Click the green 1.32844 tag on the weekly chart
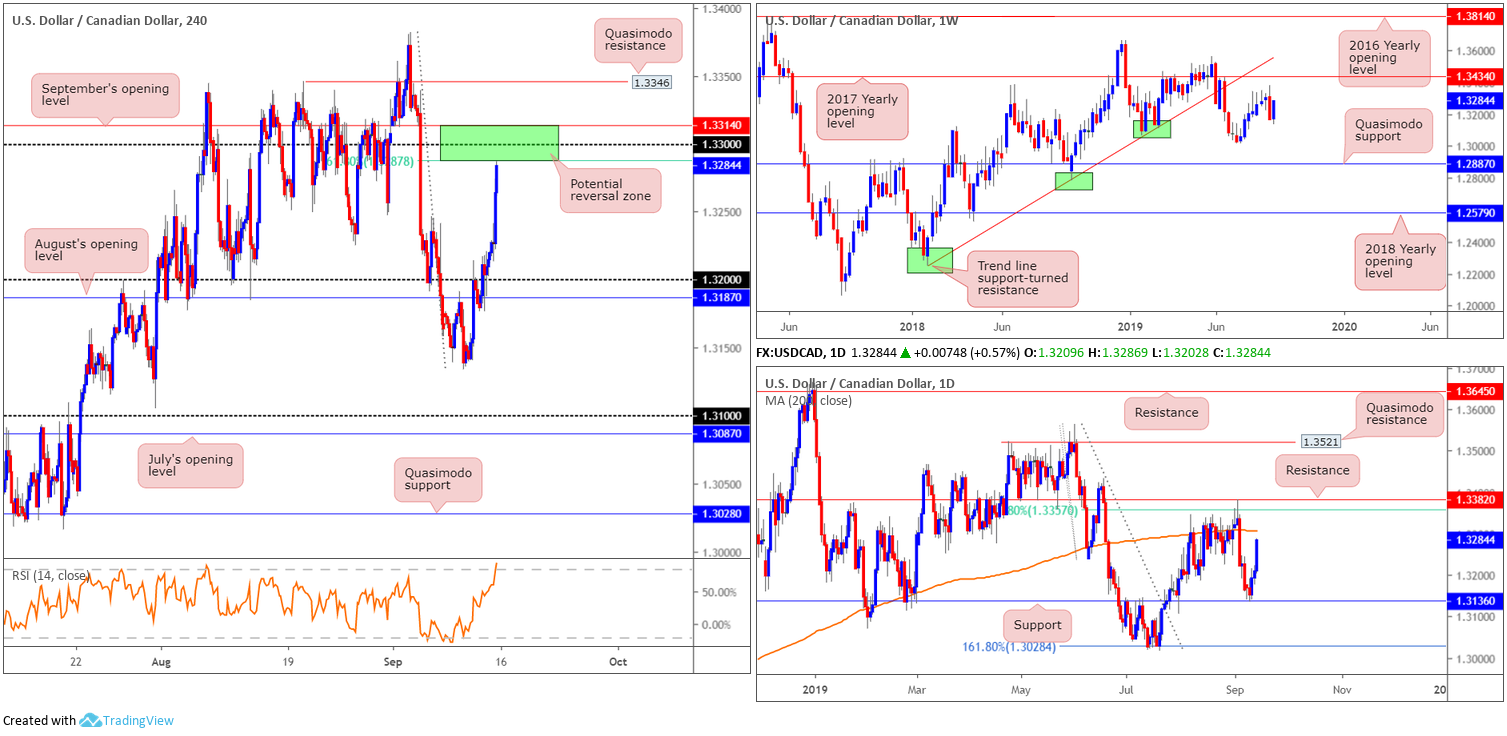1507x736 pixels. 1475,100
